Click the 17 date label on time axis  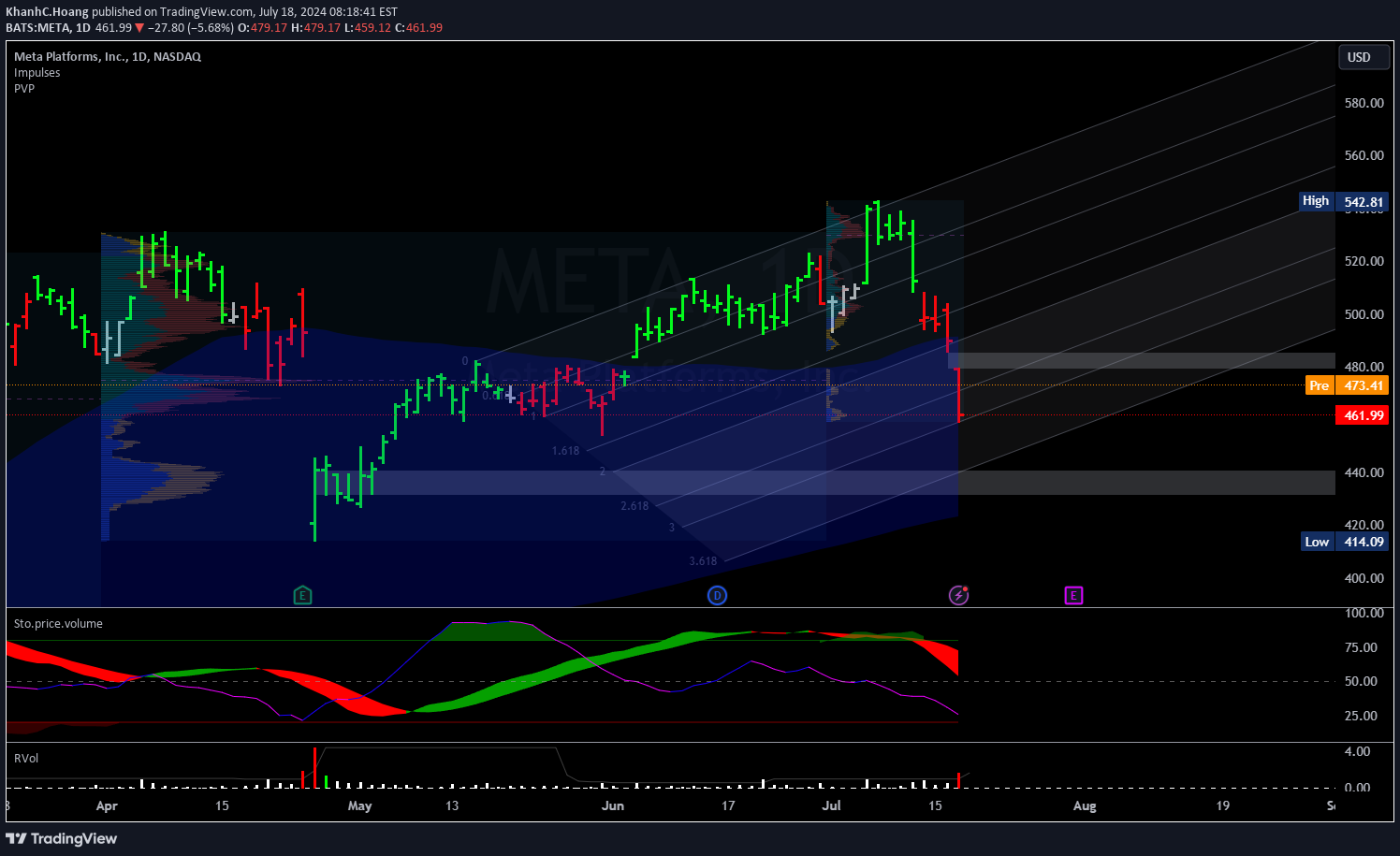[x=728, y=805]
